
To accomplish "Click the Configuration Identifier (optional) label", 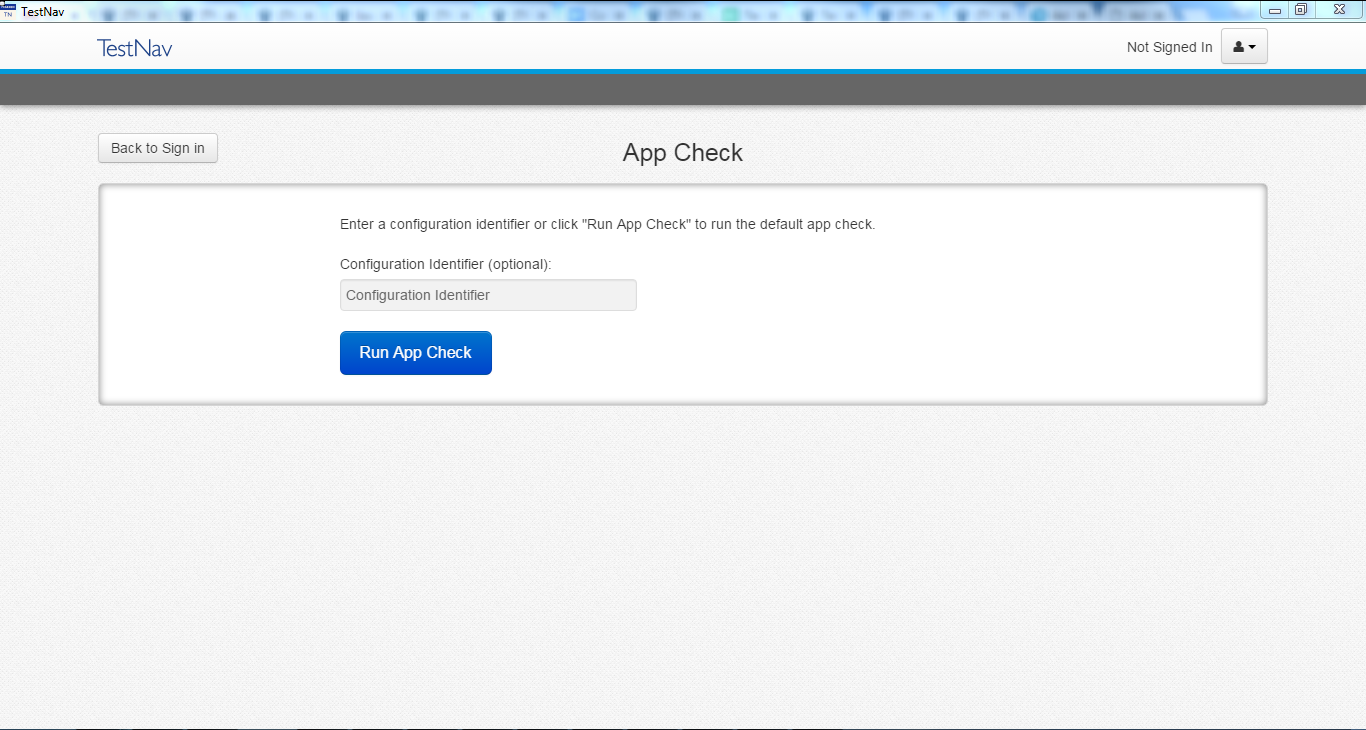I will coord(445,264).
